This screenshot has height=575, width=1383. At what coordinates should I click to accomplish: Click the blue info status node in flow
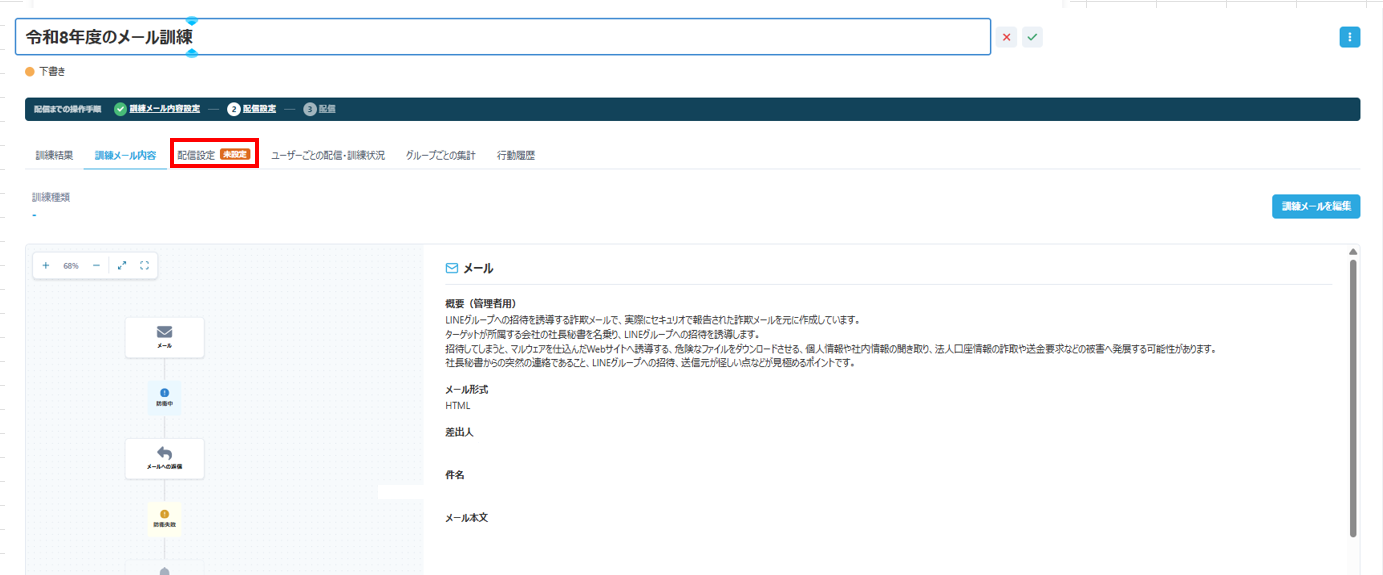165,397
